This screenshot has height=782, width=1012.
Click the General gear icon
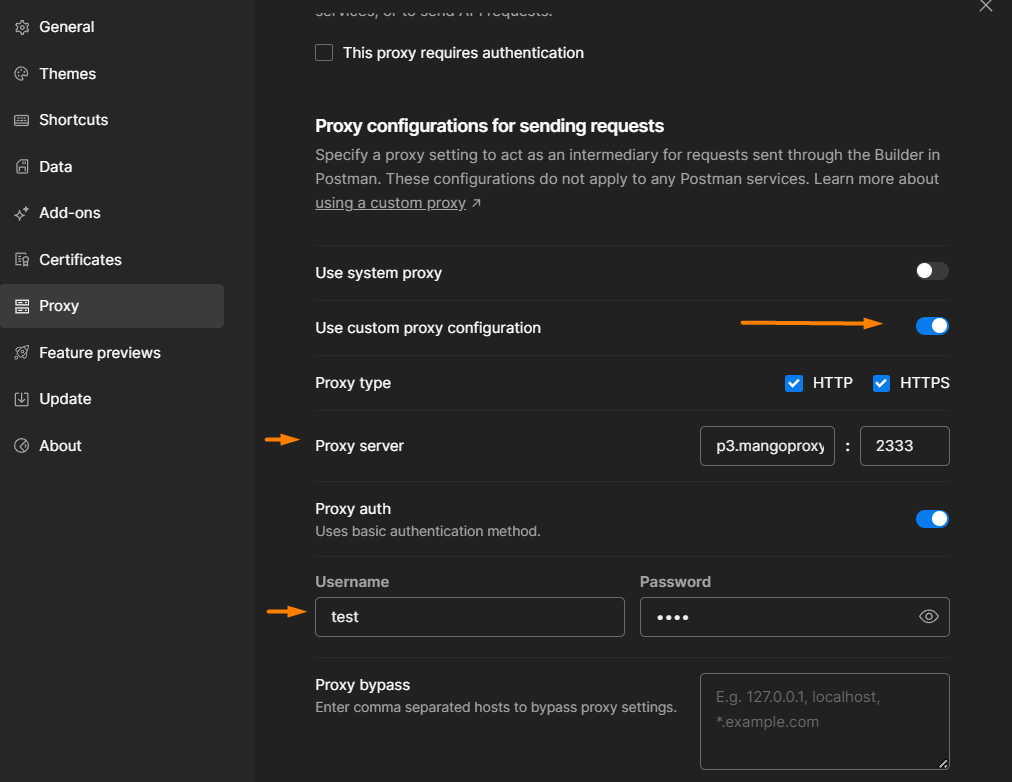tap(22, 27)
